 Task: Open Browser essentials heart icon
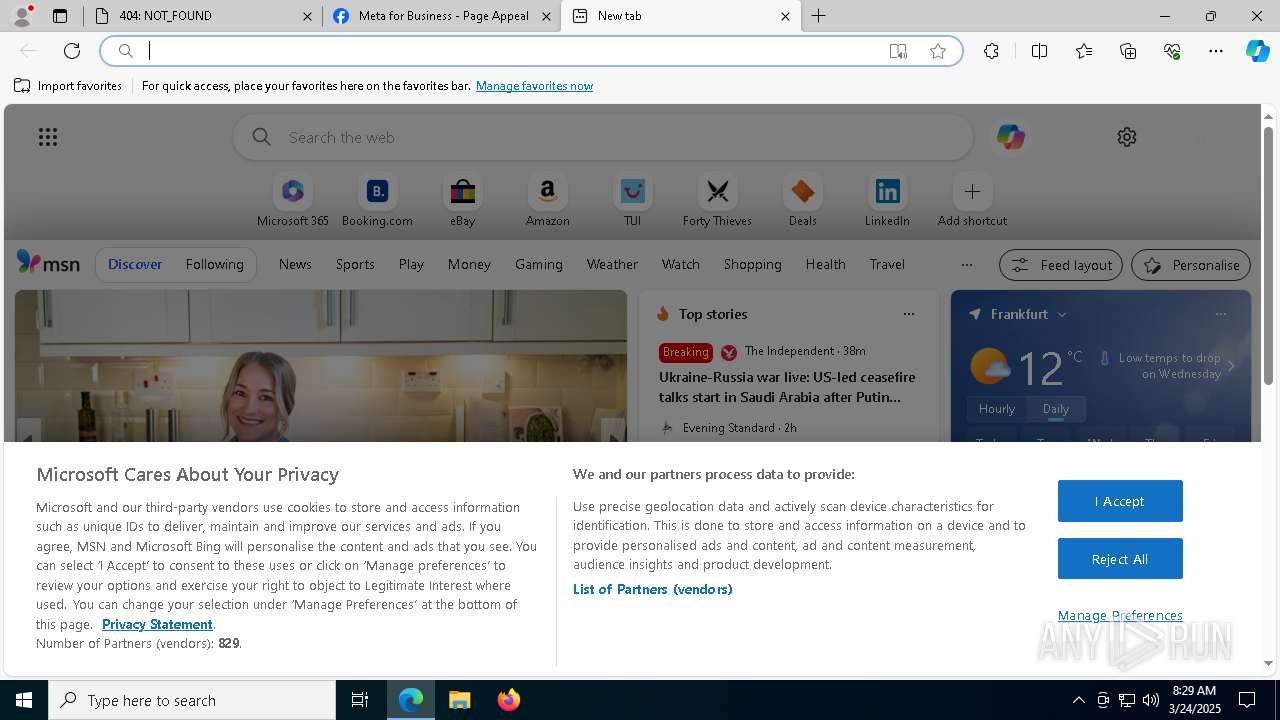(x=1172, y=51)
